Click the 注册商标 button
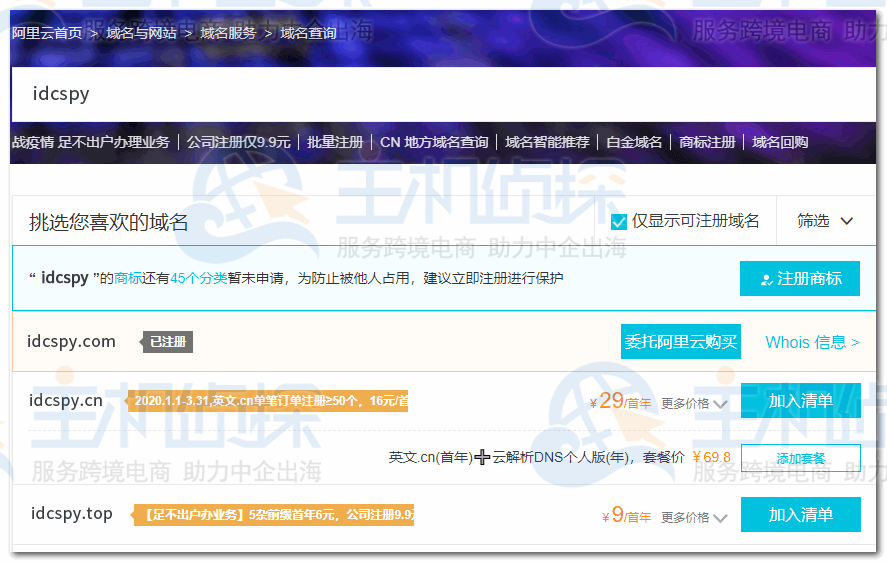 coord(799,278)
